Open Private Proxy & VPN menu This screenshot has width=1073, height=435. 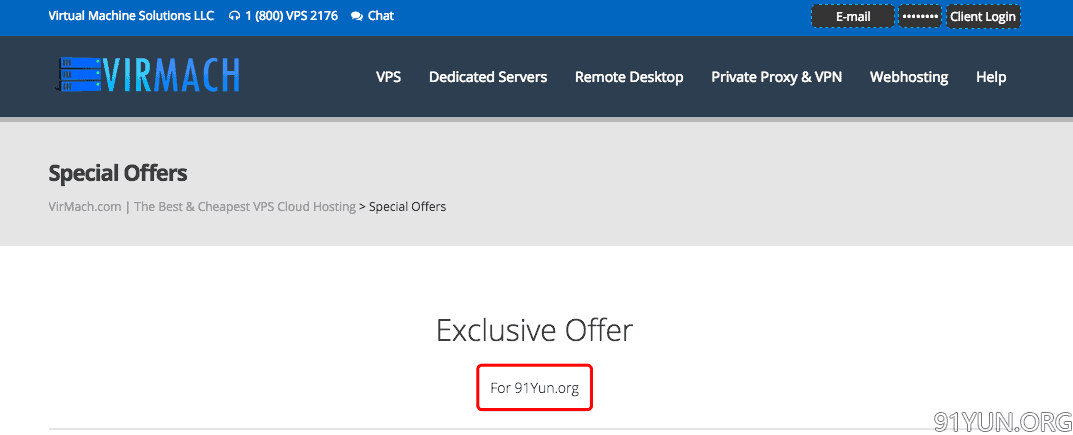click(776, 77)
